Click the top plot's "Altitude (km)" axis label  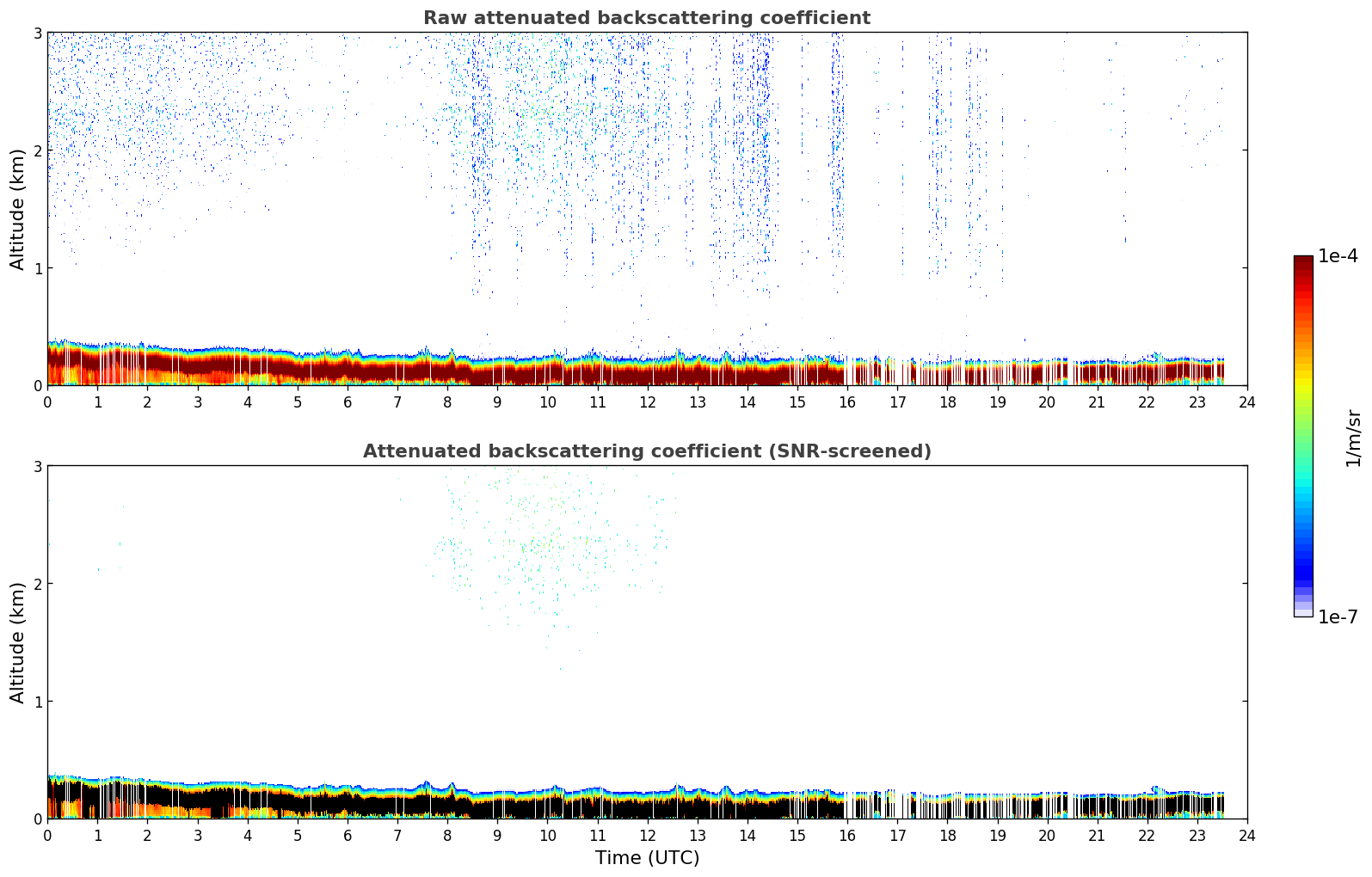(18, 209)
